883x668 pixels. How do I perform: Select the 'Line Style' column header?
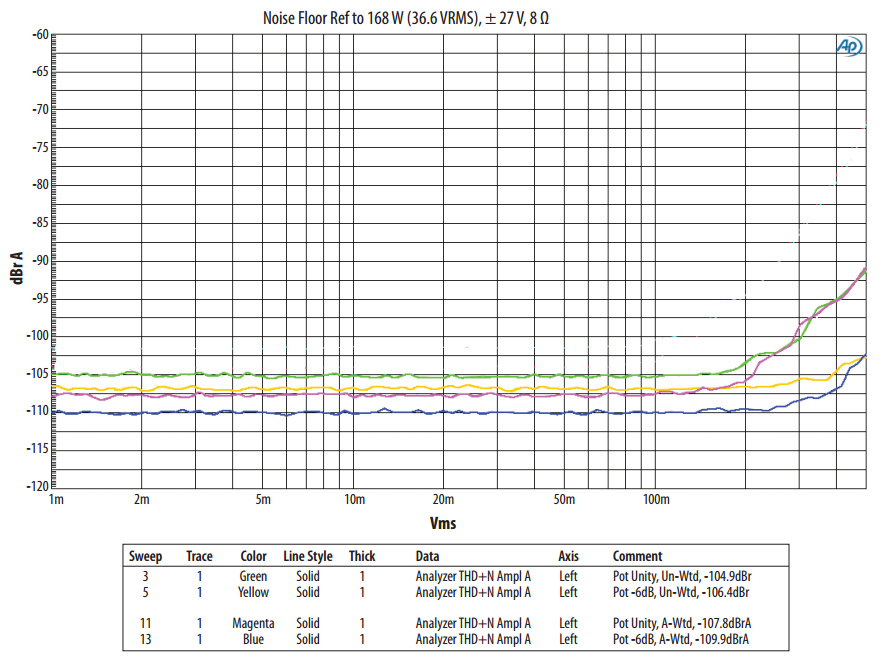point(308,556)
